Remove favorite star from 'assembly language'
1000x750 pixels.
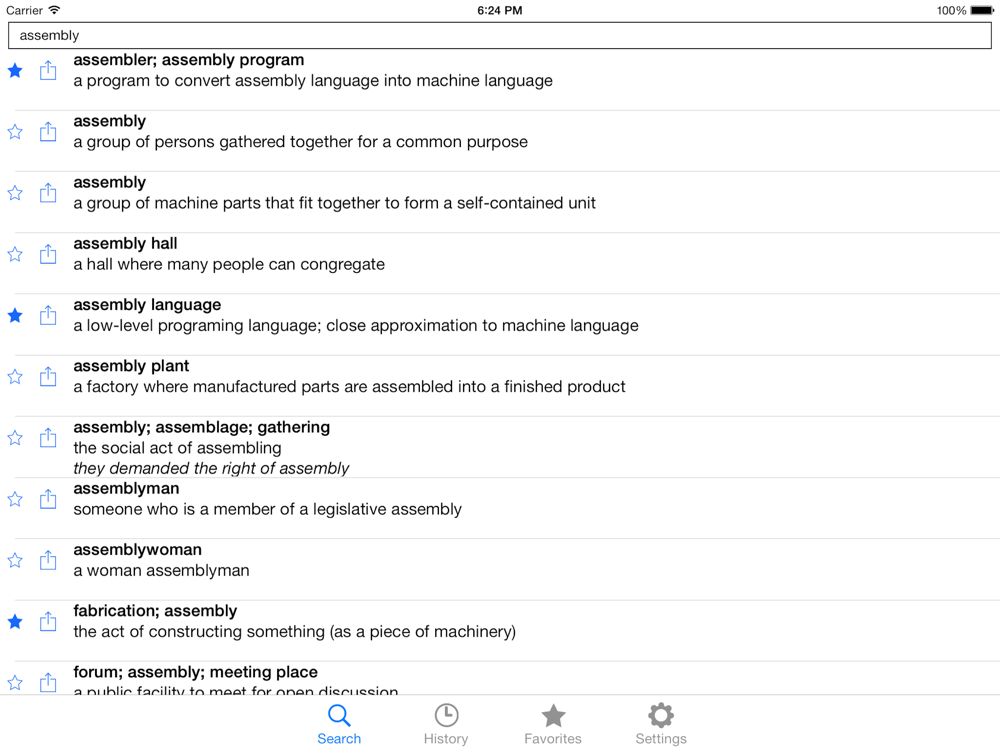[x=15, y=315]
